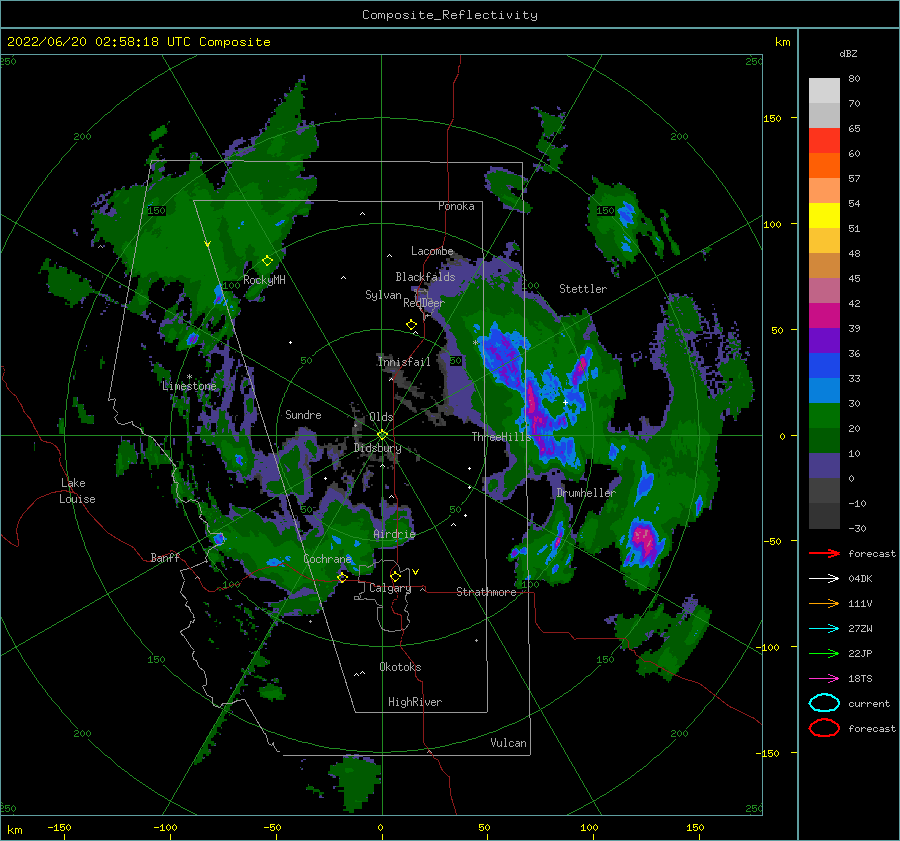Select the purple swatch between 39 and 36 dBZ
Screen dimensions: 900x841
tap(824, 340)
